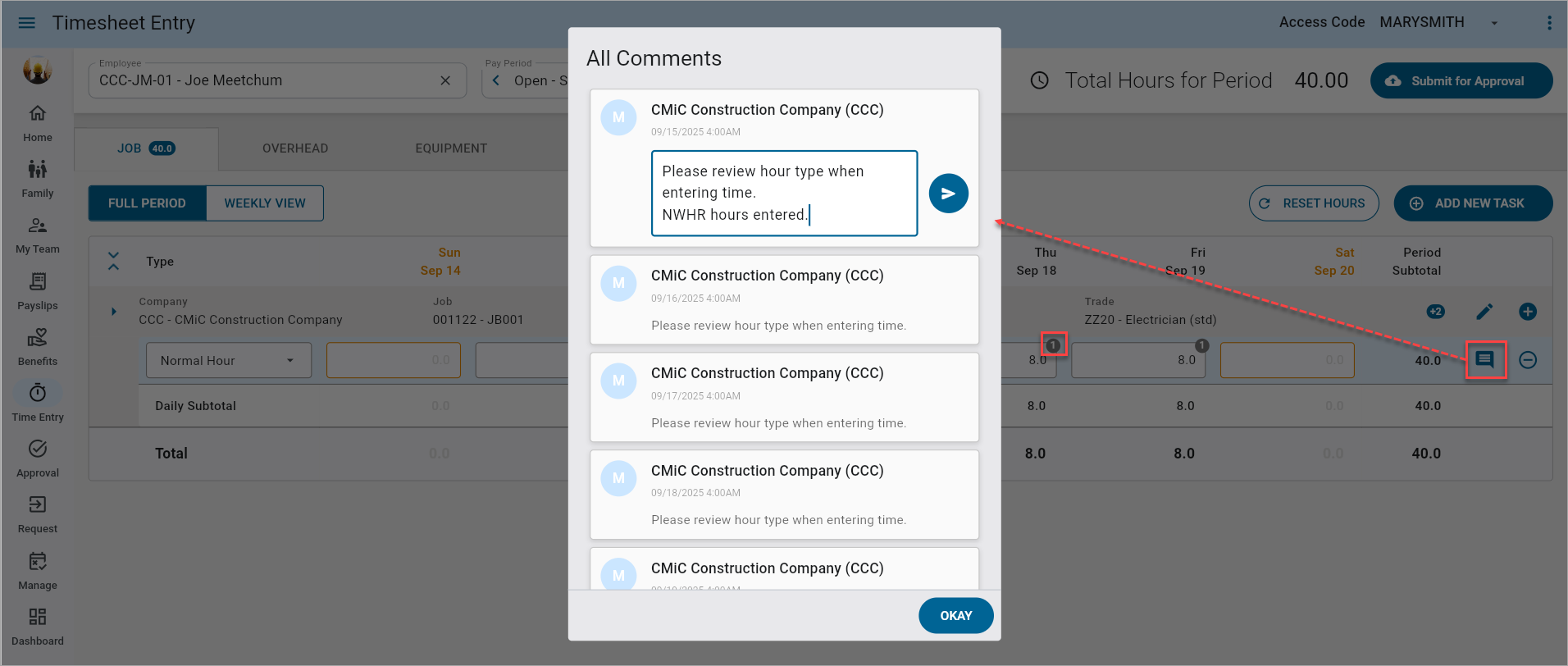1568x666 pixels.
Task: Select FULL PERIOD view
Action: pyautogui.click(x=147, y=203)
